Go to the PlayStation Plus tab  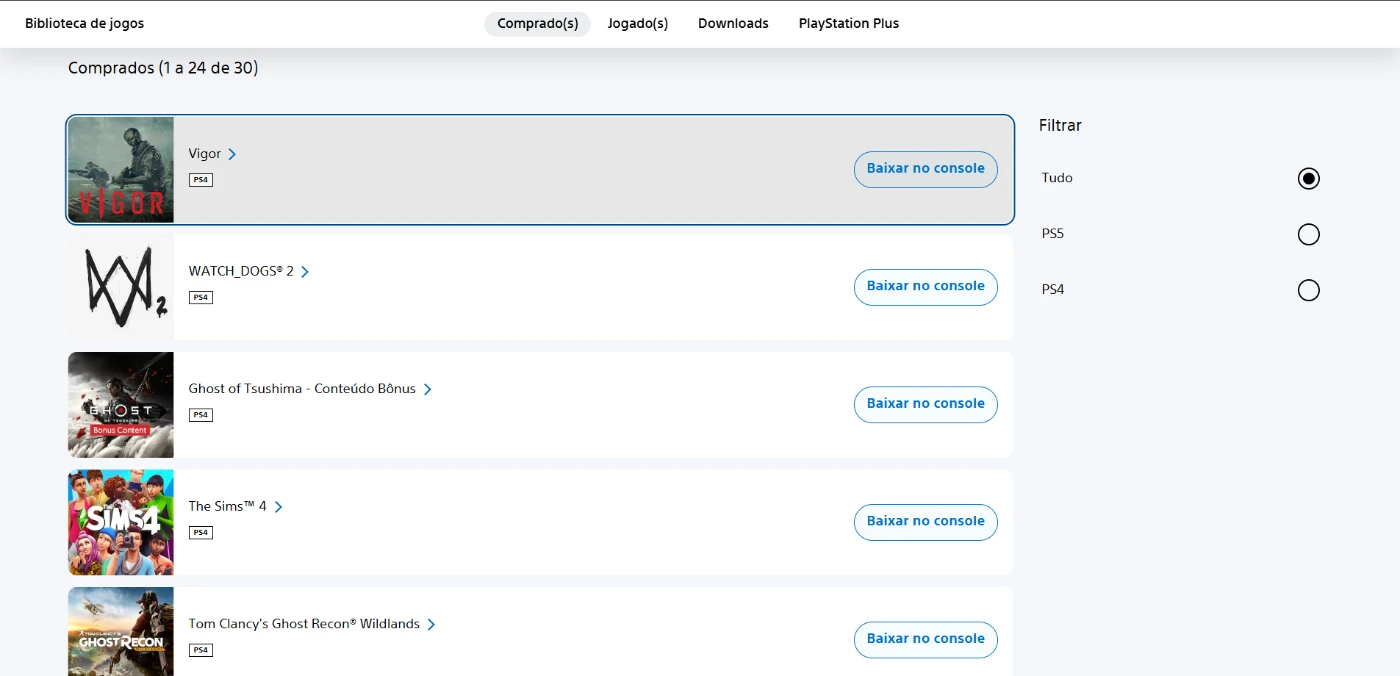click(848, 24)
